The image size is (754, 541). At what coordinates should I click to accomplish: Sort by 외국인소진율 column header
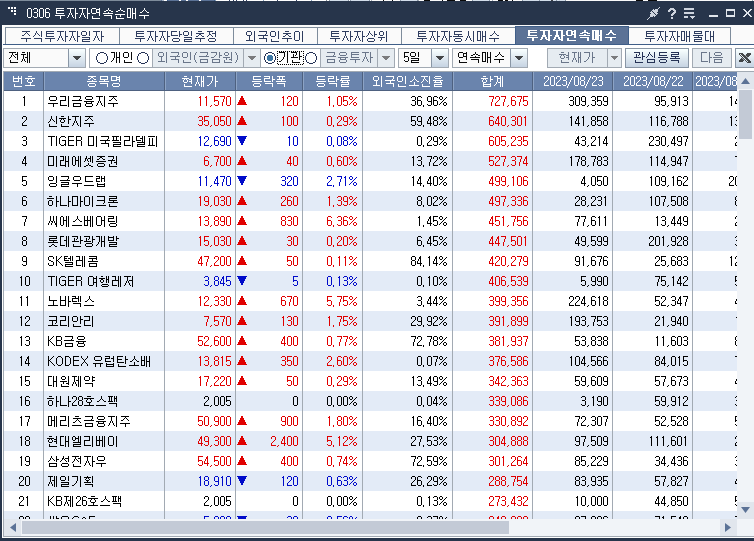pos(407,81)
